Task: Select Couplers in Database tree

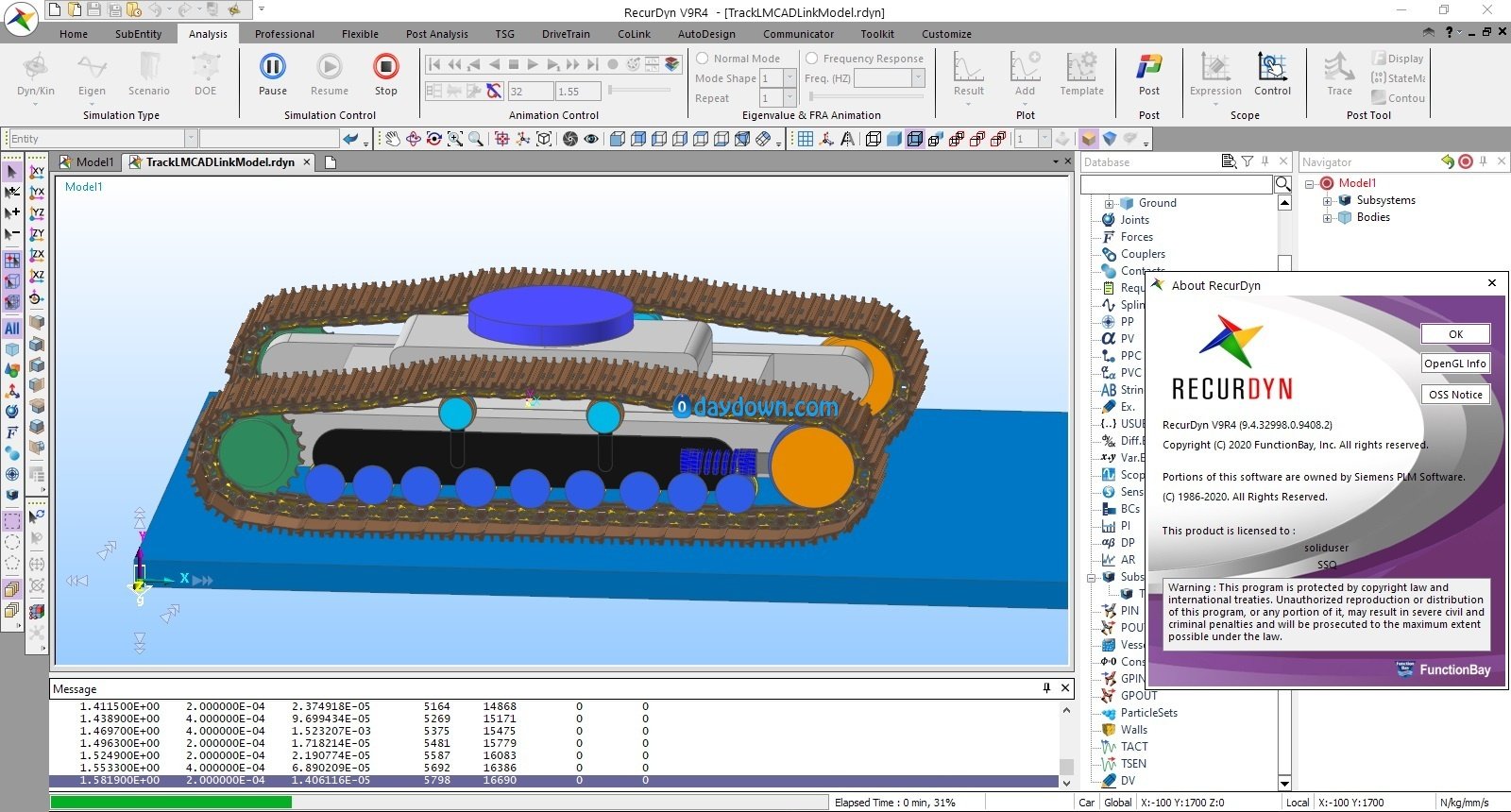Action: click(1143, 254)
